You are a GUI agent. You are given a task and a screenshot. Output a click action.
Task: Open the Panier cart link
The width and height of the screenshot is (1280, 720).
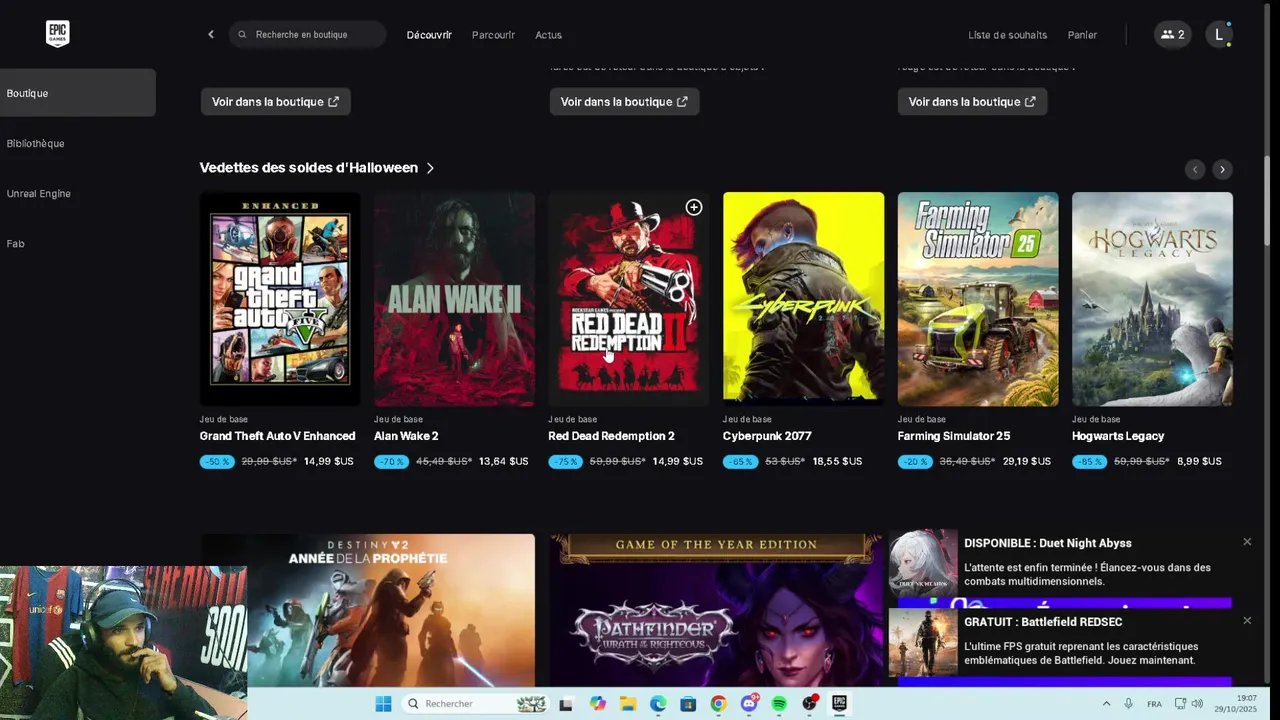1082,35
